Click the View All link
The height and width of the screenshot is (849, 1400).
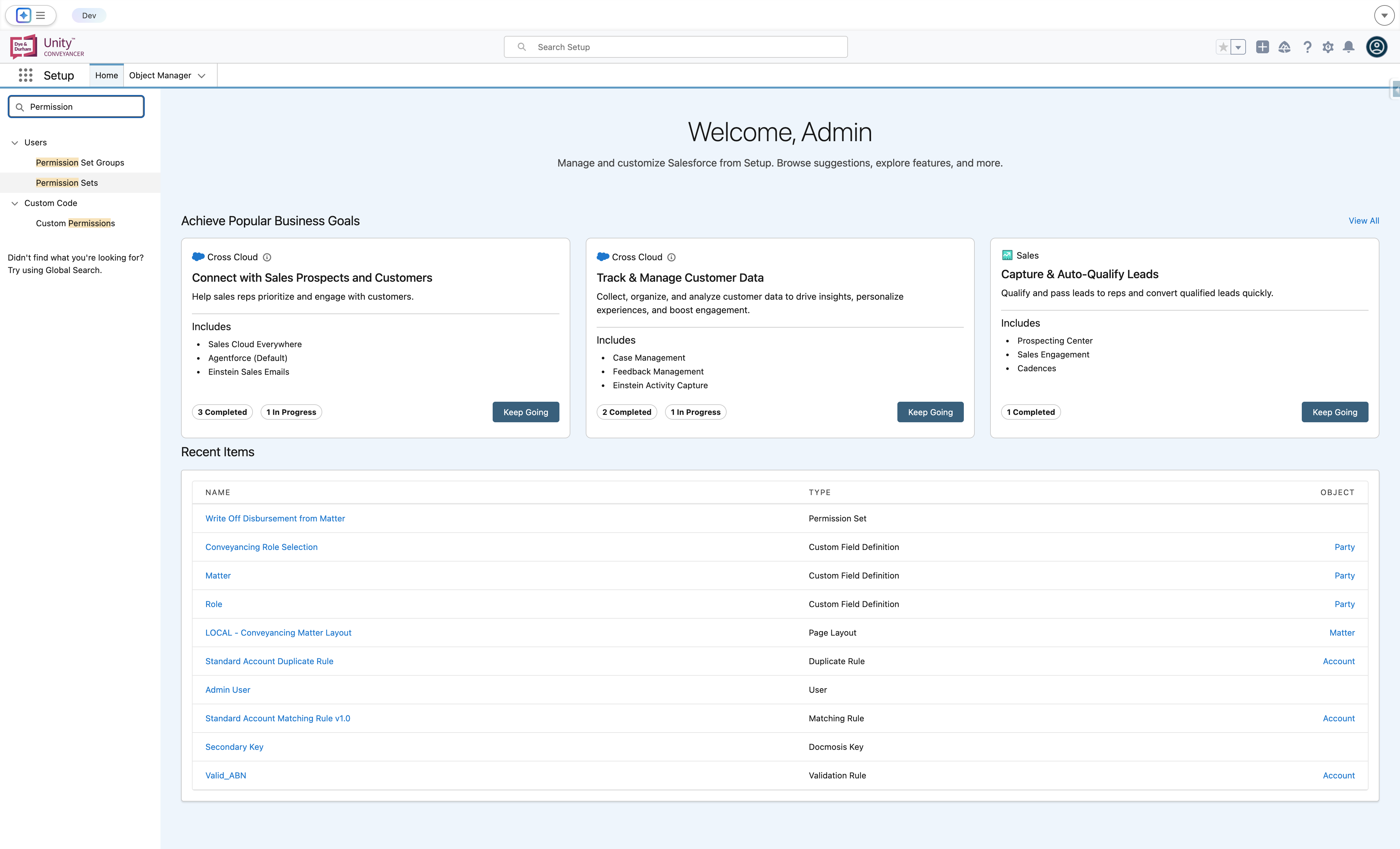(x=1364, y=221)
